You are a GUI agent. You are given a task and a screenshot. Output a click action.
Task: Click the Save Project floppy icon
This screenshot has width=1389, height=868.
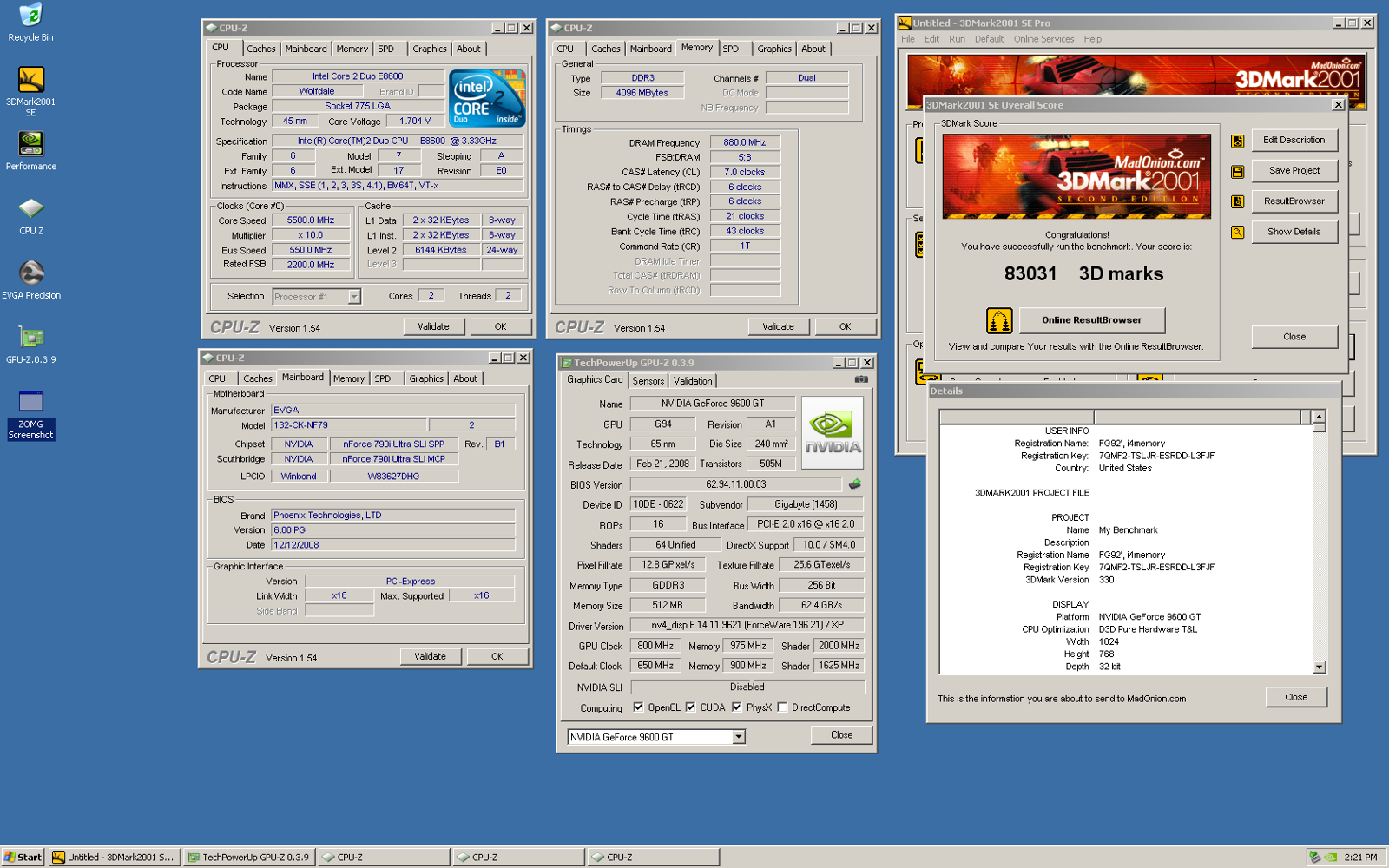(x=1238, y=171)
